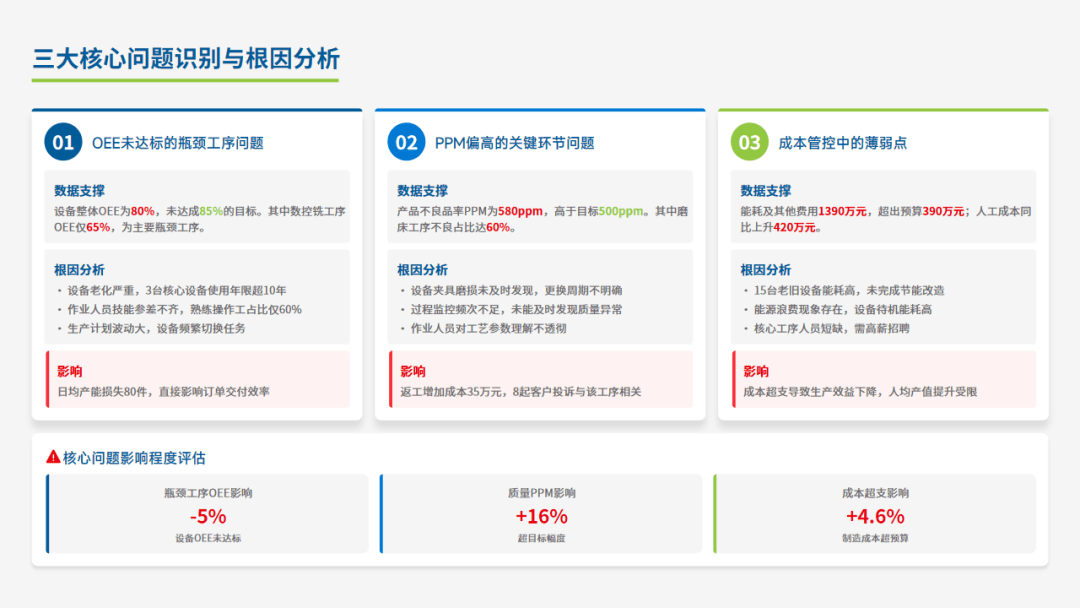Click the heading OEE未达标的瓶颈工序问题
Viewport: 1080px width, 608px height.
pyautogui.click(x=178, y=143)
